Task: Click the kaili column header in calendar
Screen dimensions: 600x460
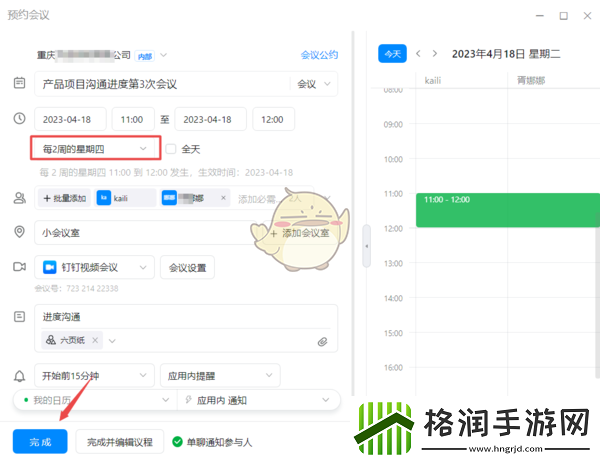Action: click(x=433, y=80)
